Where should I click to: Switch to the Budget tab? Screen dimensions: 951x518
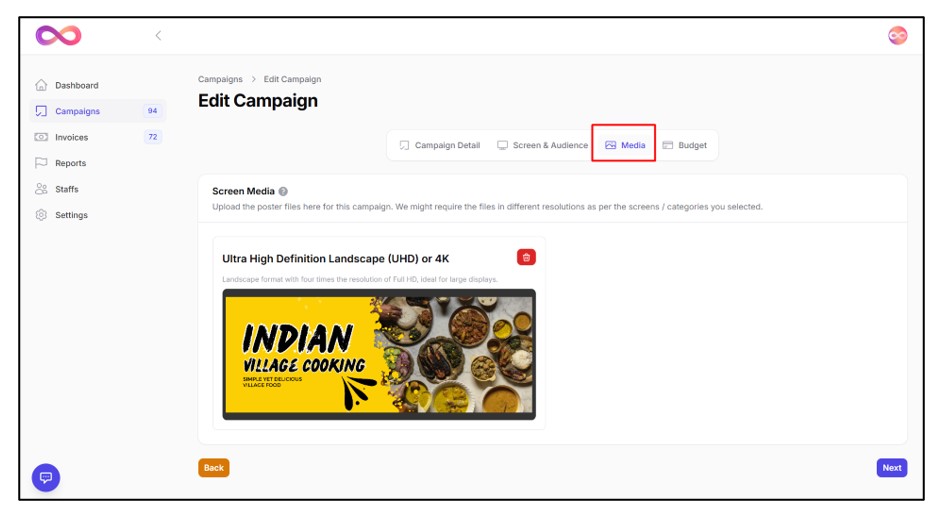coord(684,146)
